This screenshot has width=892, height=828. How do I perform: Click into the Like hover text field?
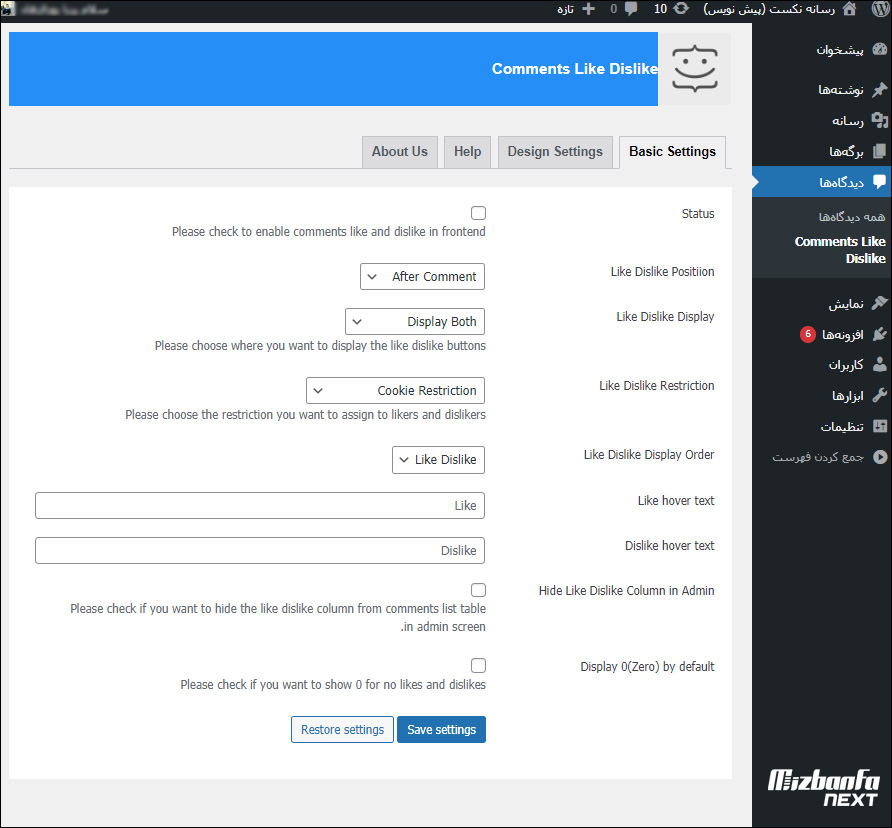tap(260, 505)
